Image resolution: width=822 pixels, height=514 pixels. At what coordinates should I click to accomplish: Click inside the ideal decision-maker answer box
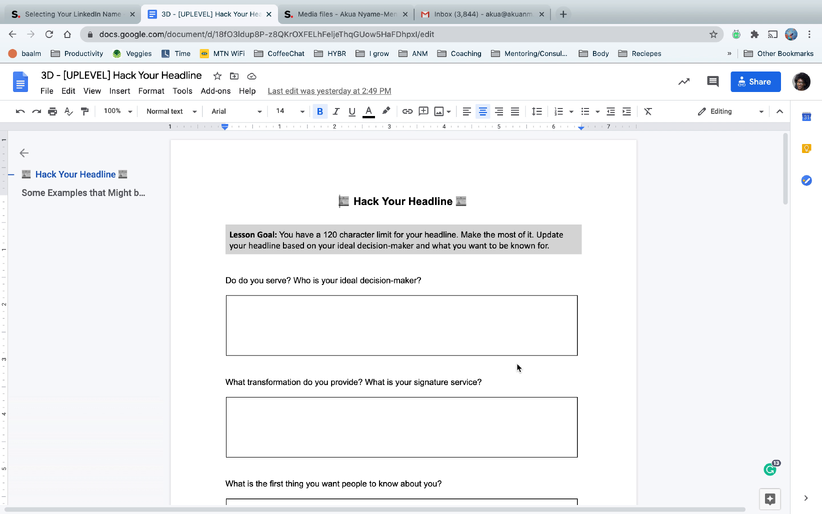pos(402,325)
